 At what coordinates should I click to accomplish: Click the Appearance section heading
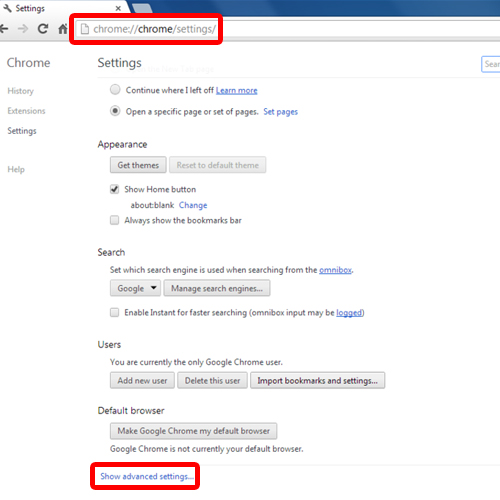point(122,144)
